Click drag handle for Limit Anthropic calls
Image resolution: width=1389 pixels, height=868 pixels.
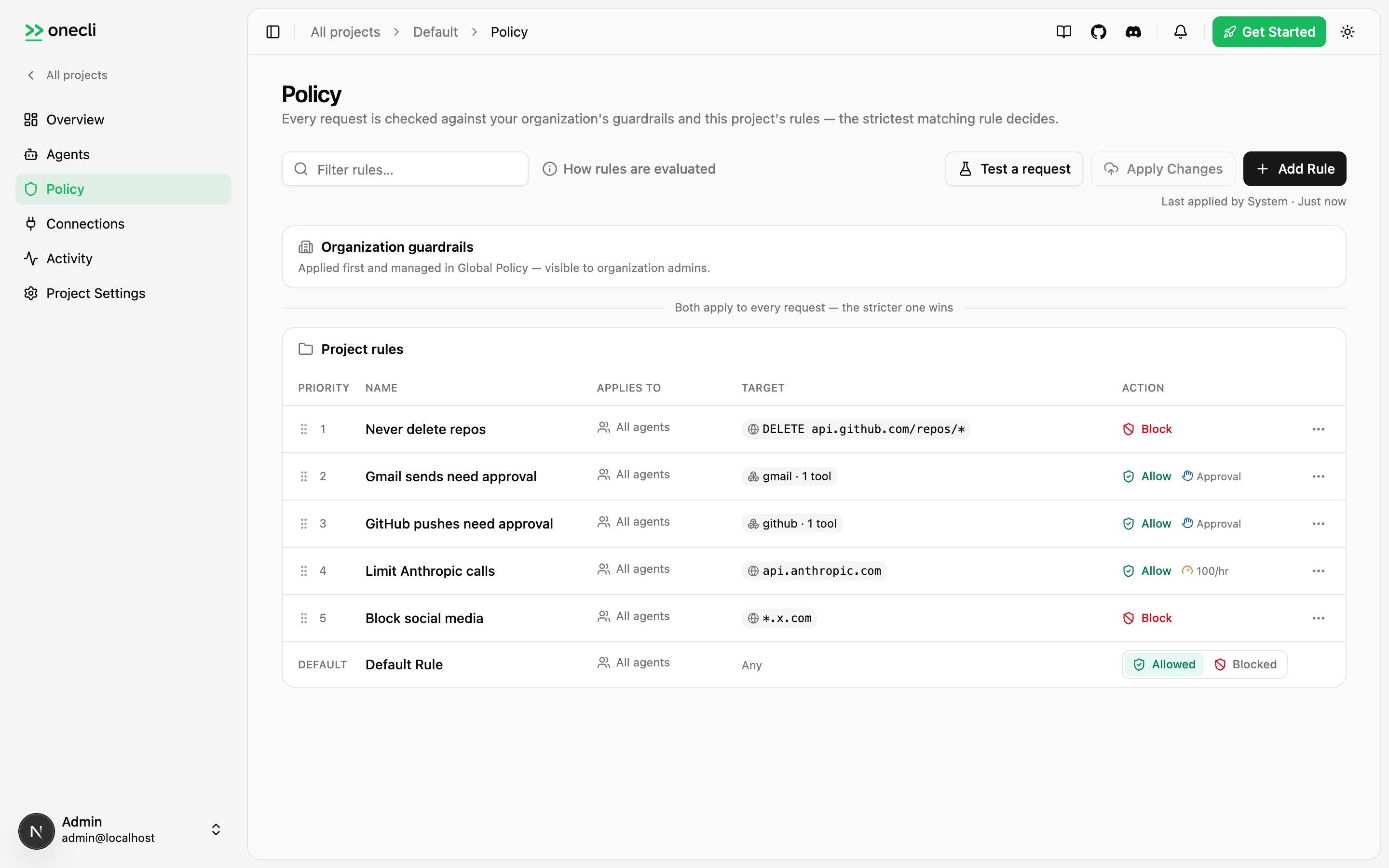(304, 571)
